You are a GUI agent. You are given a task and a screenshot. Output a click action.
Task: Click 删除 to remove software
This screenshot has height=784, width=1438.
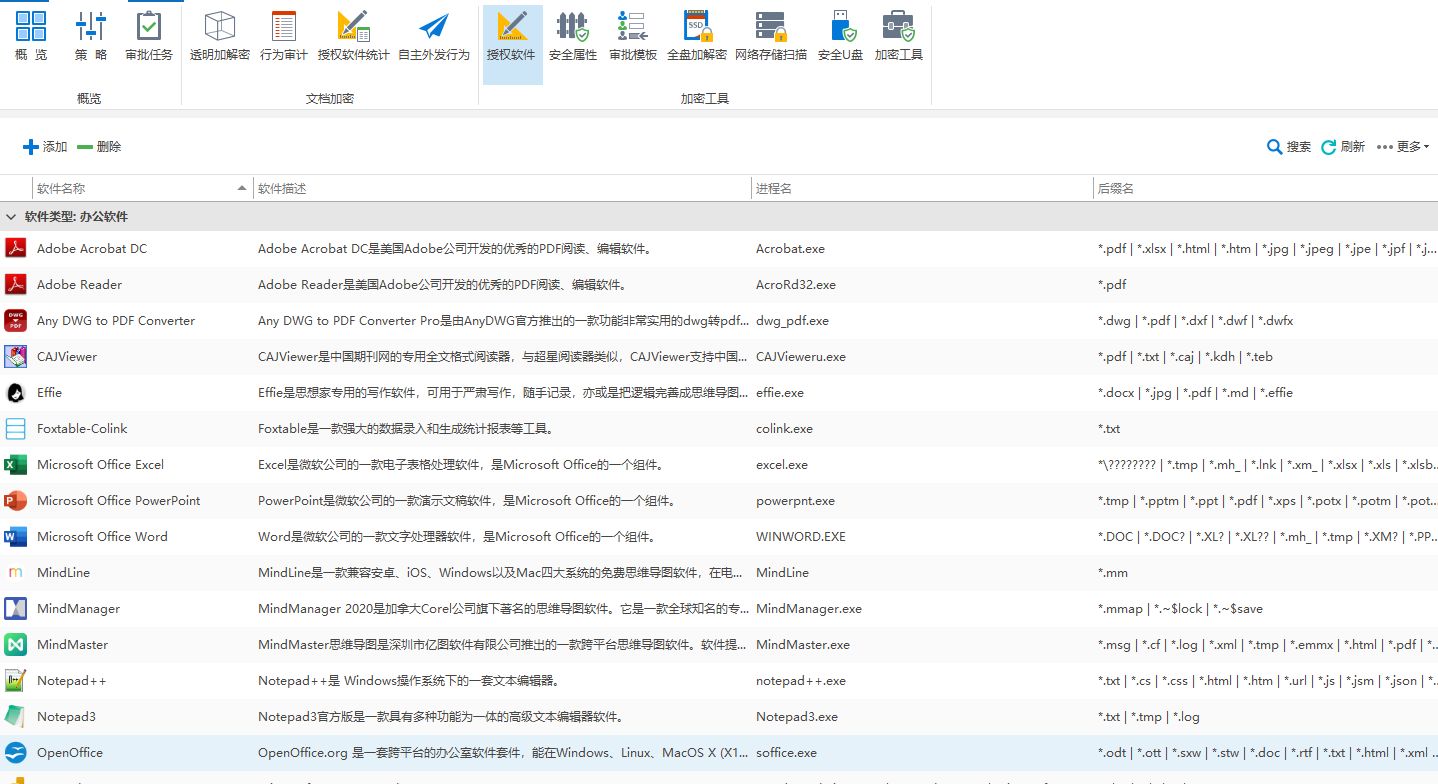[99, 147]
